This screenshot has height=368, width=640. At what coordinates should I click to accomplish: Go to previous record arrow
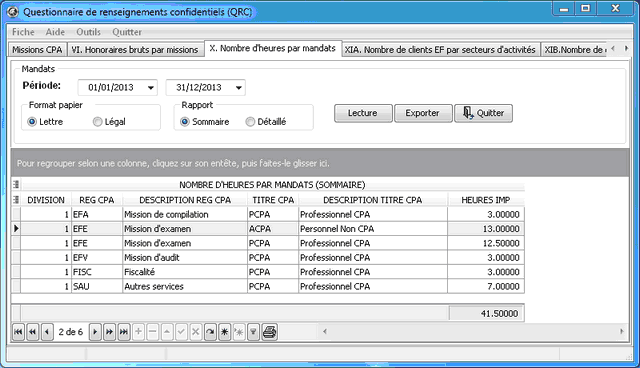coord(47,332)
